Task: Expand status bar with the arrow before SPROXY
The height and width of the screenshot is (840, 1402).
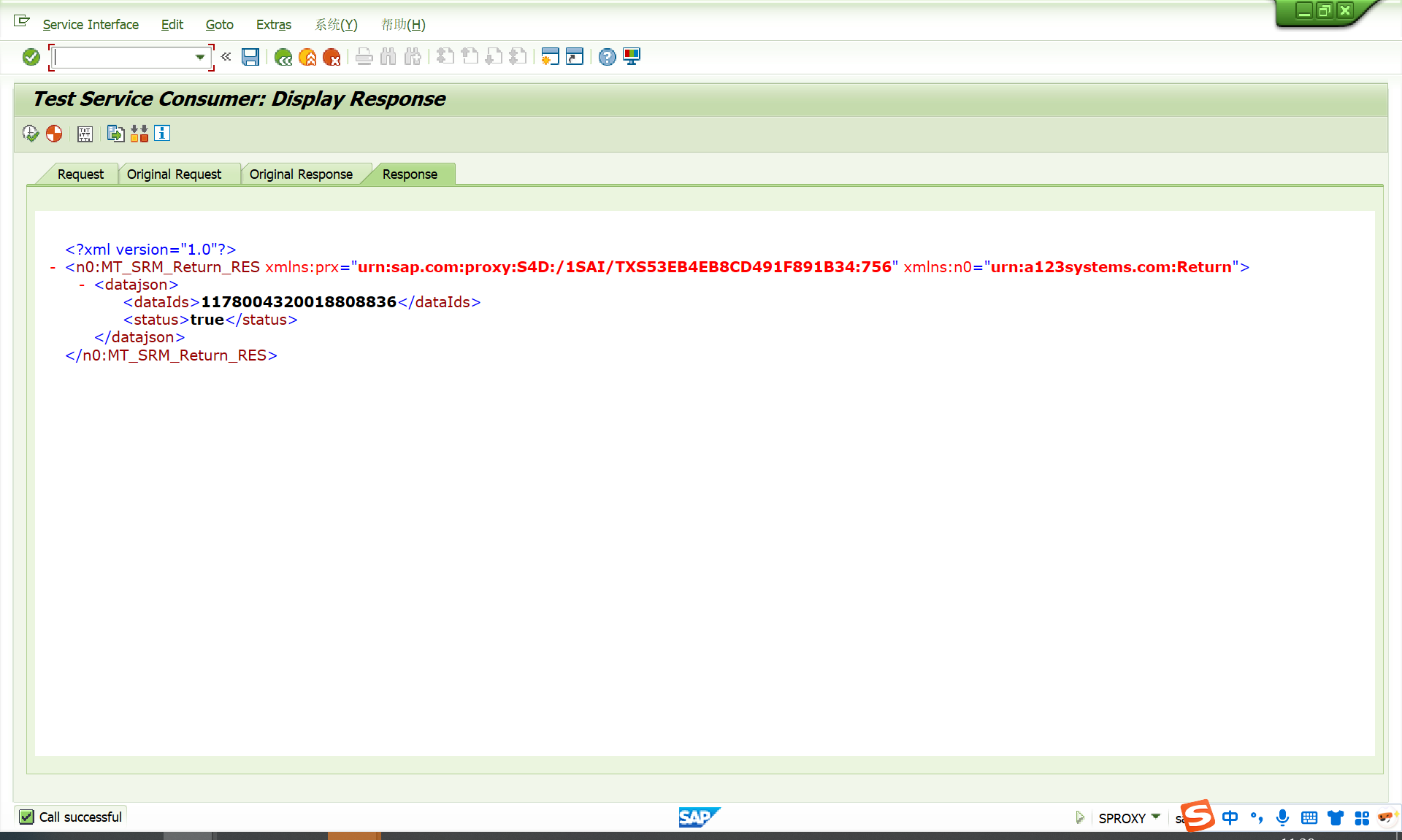Action: point(1079,817)
